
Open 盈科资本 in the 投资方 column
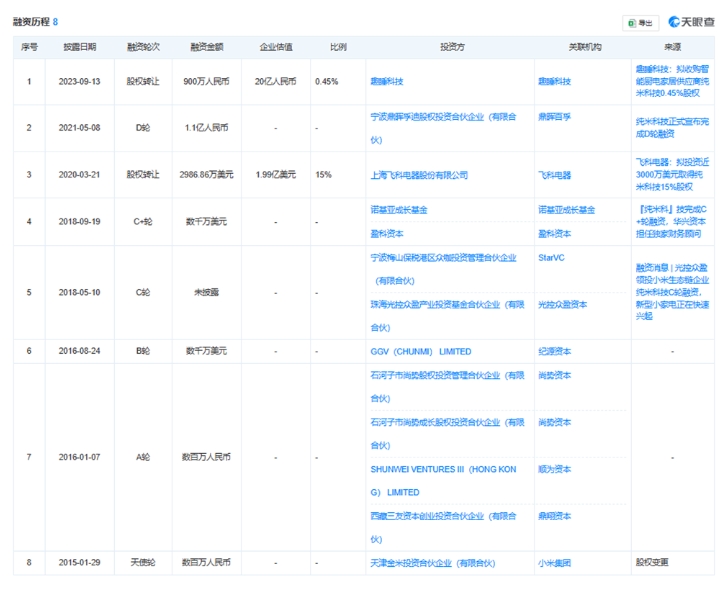pyautogui.click(x=387, y=234)
